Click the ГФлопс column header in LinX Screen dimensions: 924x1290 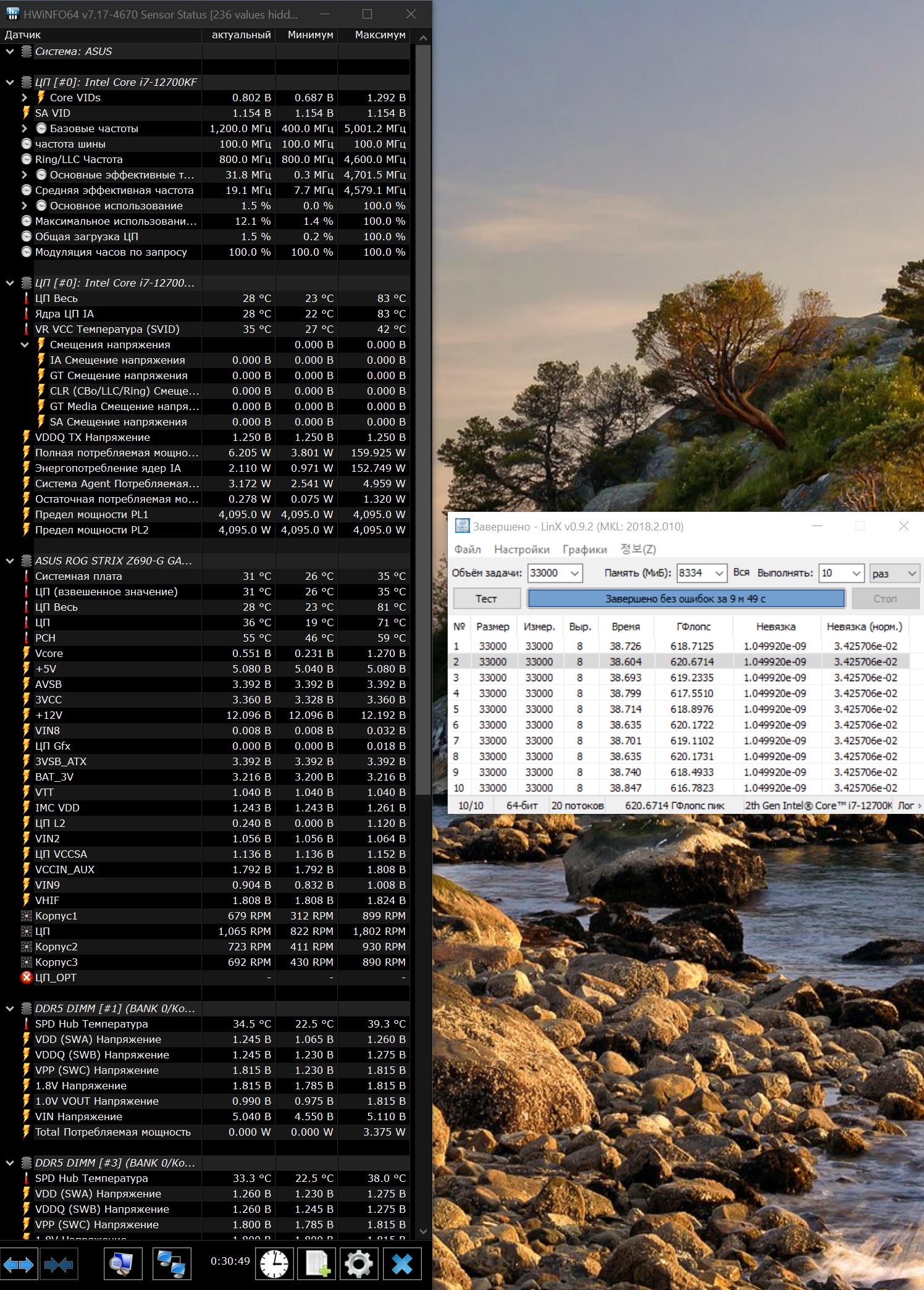(x=694, y=626)
